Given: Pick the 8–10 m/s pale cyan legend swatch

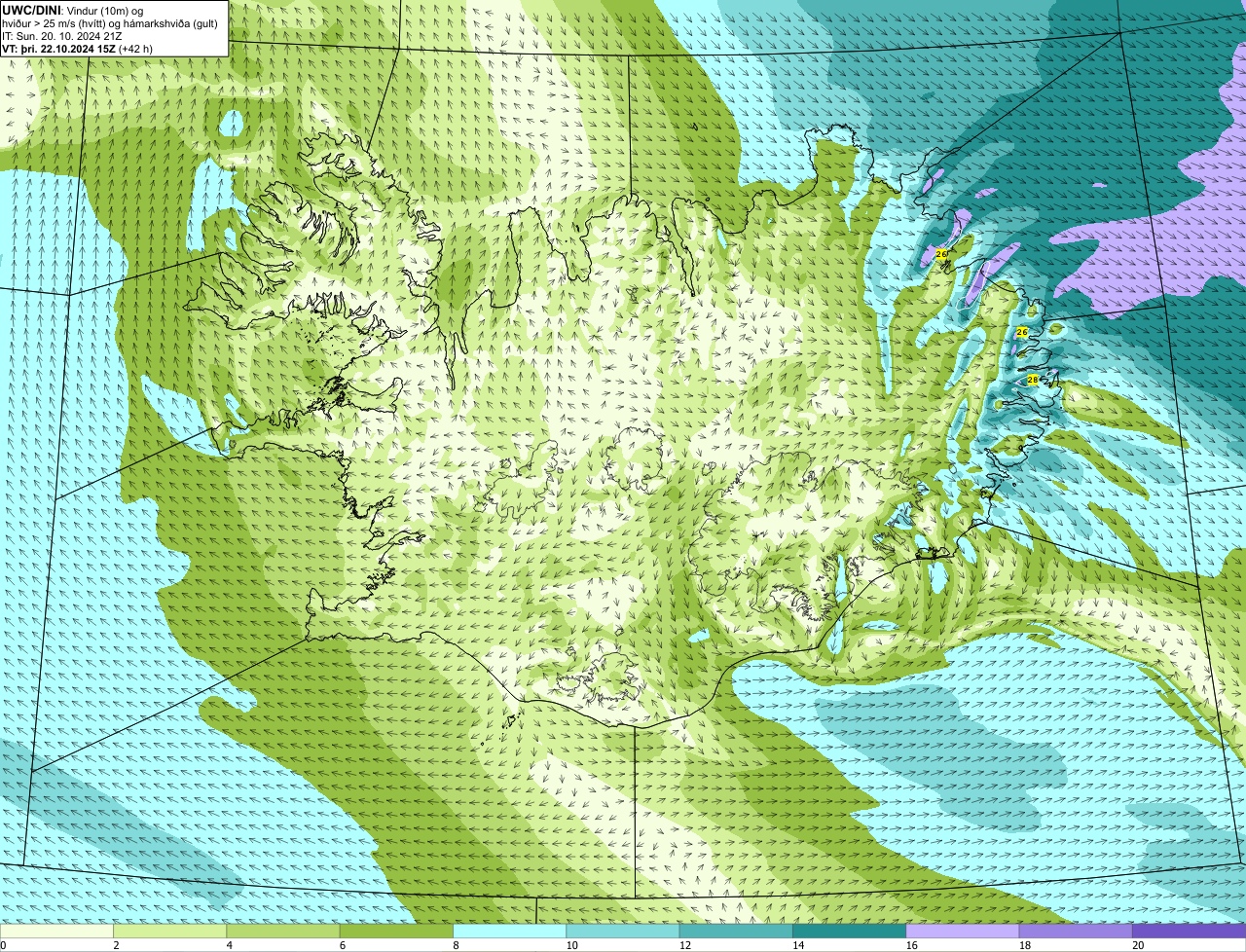Looking at the screenshot, I should pyautogui.click(x=510, y=931).
